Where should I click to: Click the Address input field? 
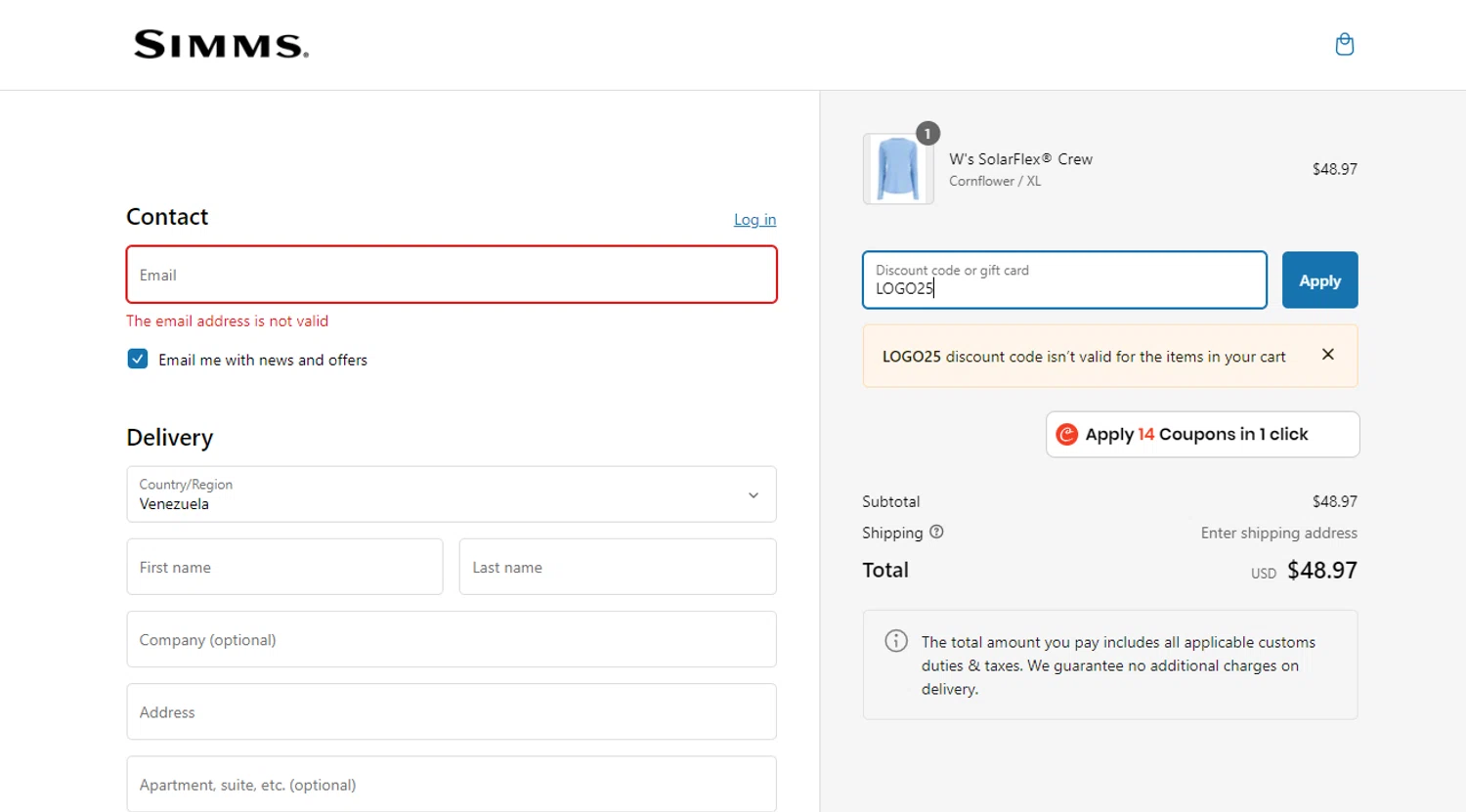452,712
